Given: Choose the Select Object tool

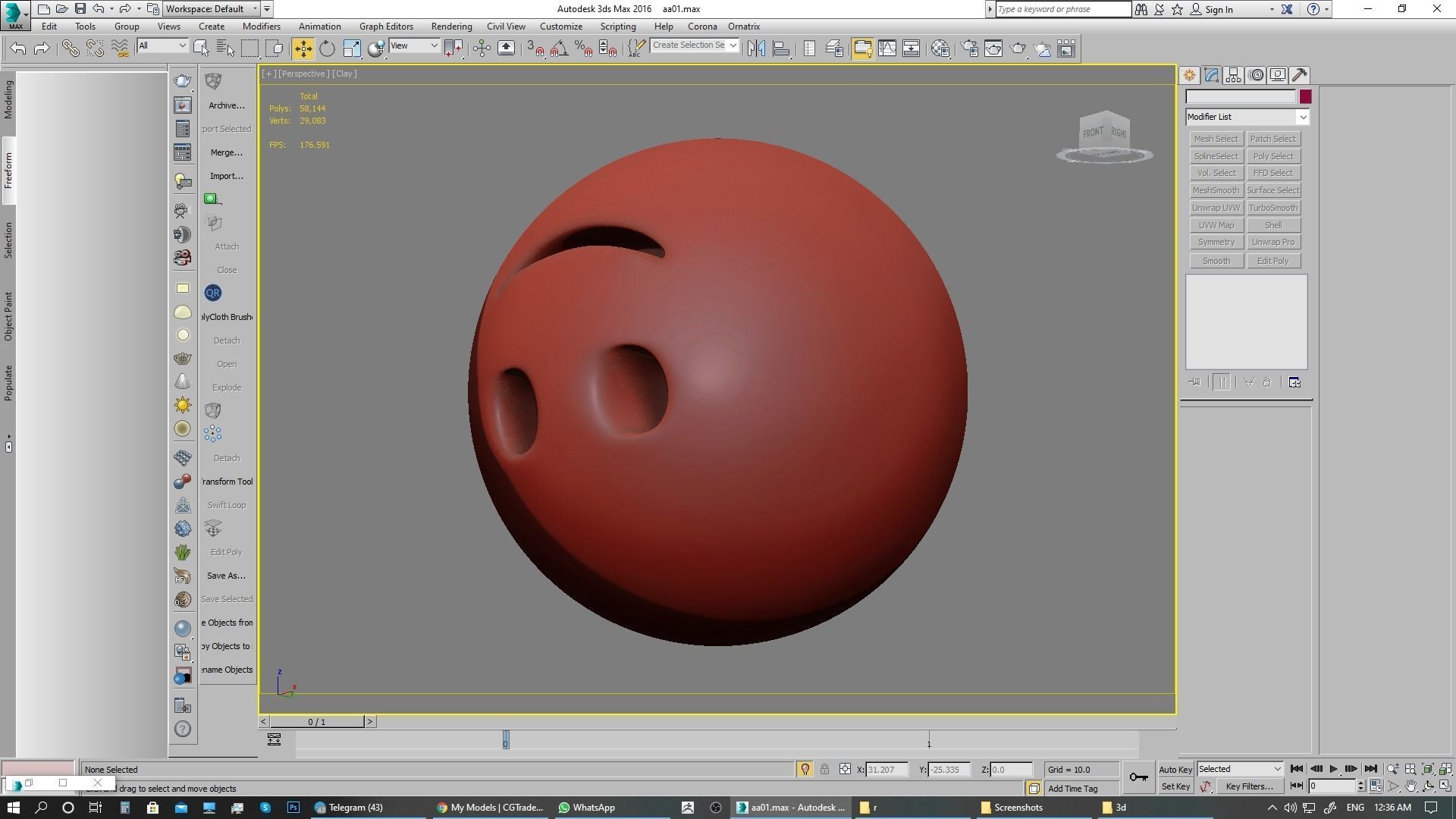Looking at the screenshot, I should [201, 49].
